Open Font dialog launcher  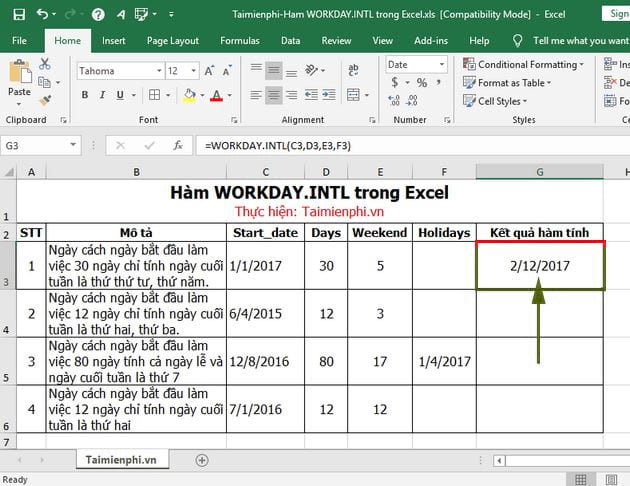point(234,120)
